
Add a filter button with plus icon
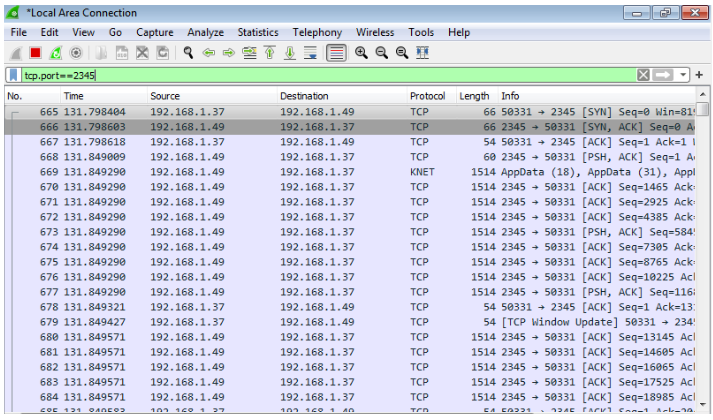[x=699, y=75]
